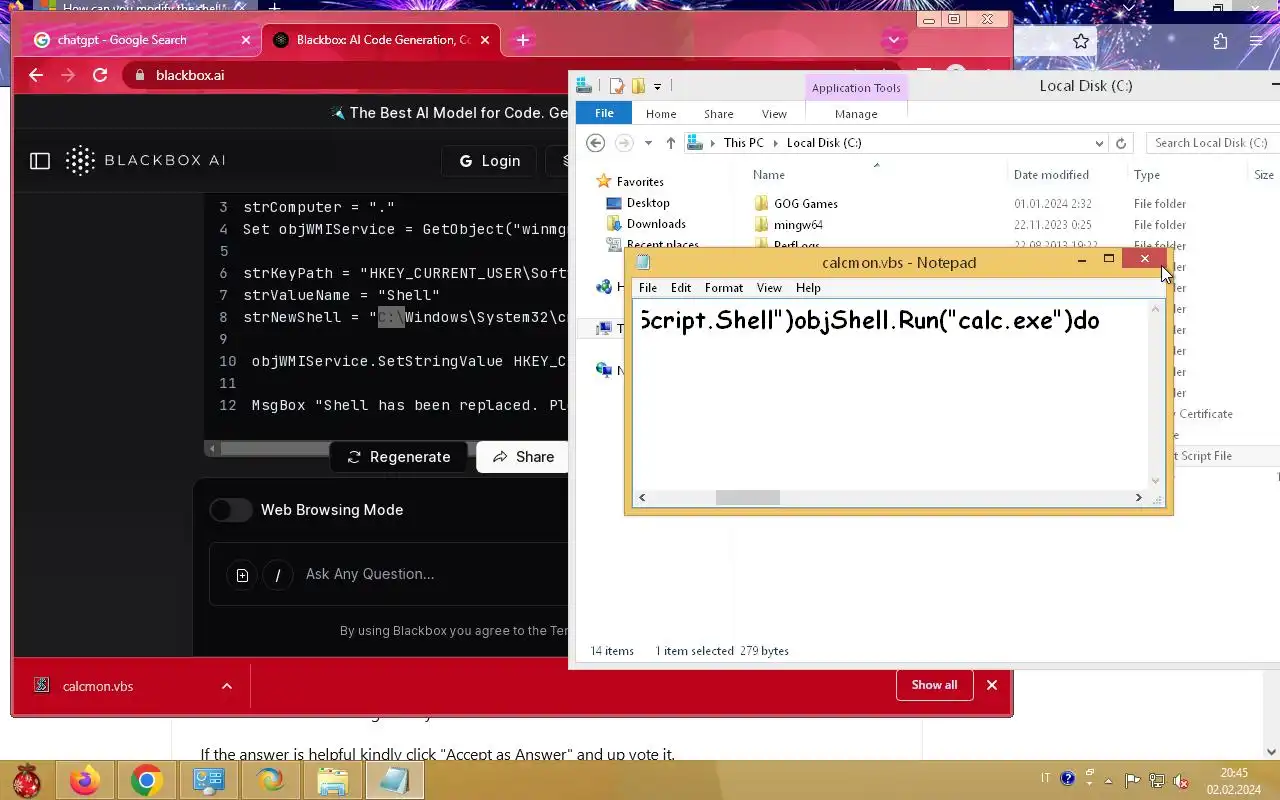The image size is (1280, 800).
Task: Select the mingw64 folder
Action: [798, 225]
